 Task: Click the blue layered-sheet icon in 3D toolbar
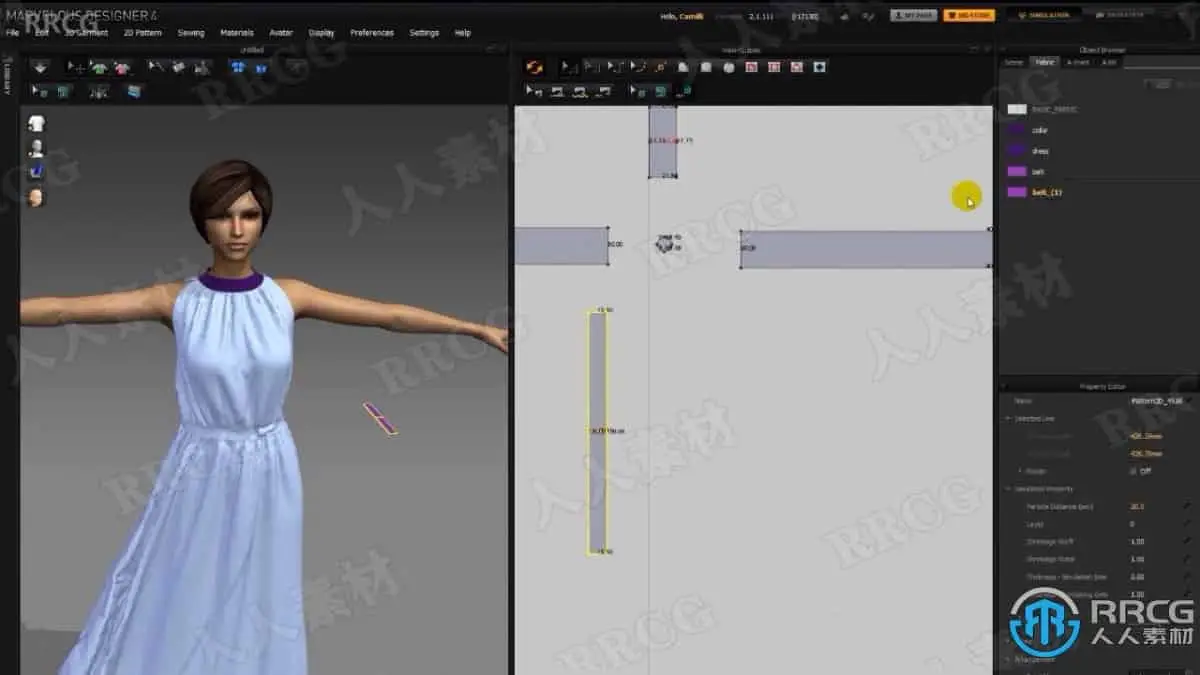134,91
